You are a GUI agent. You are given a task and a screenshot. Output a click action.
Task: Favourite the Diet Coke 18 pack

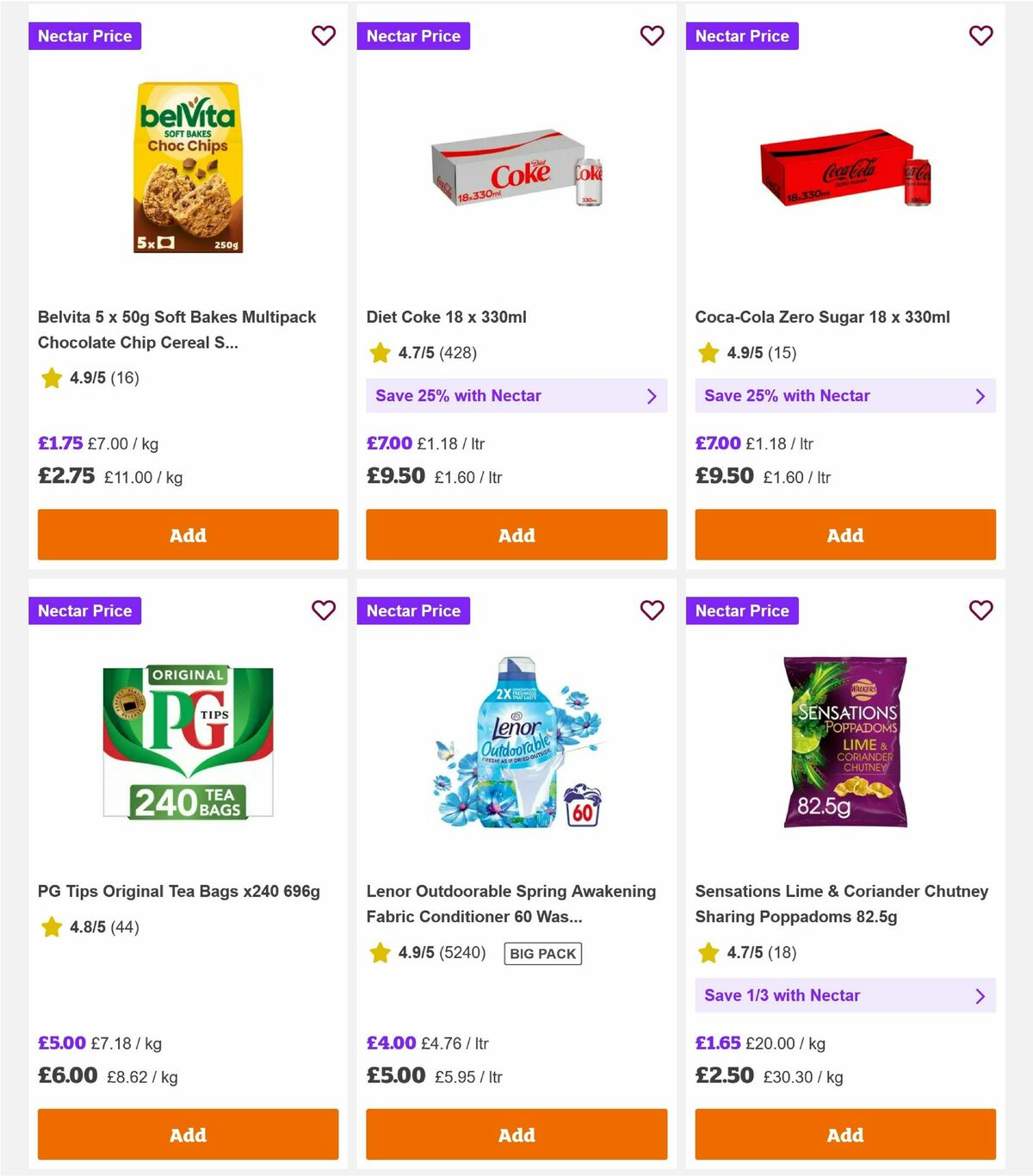(652, 35)
